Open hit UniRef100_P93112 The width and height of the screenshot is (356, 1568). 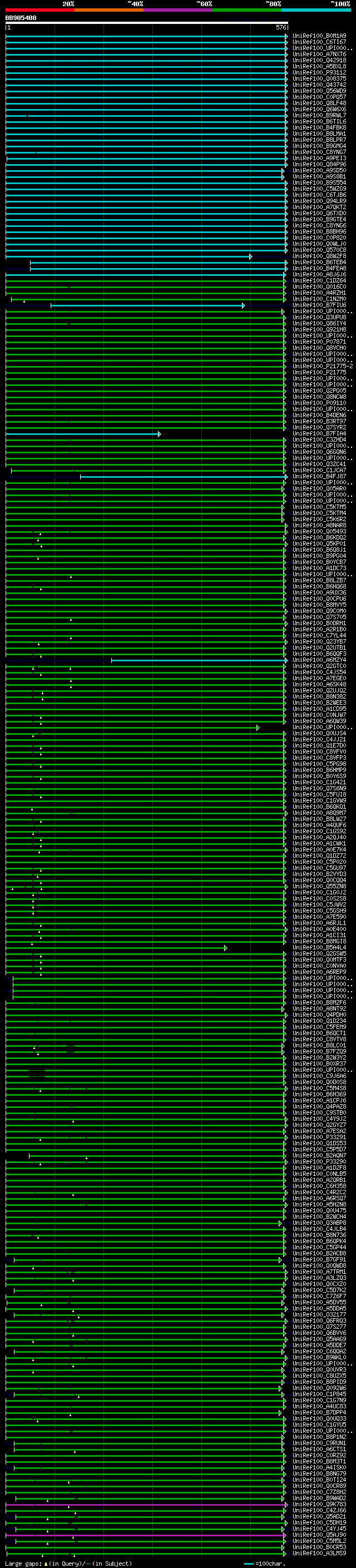pos(319,72)
